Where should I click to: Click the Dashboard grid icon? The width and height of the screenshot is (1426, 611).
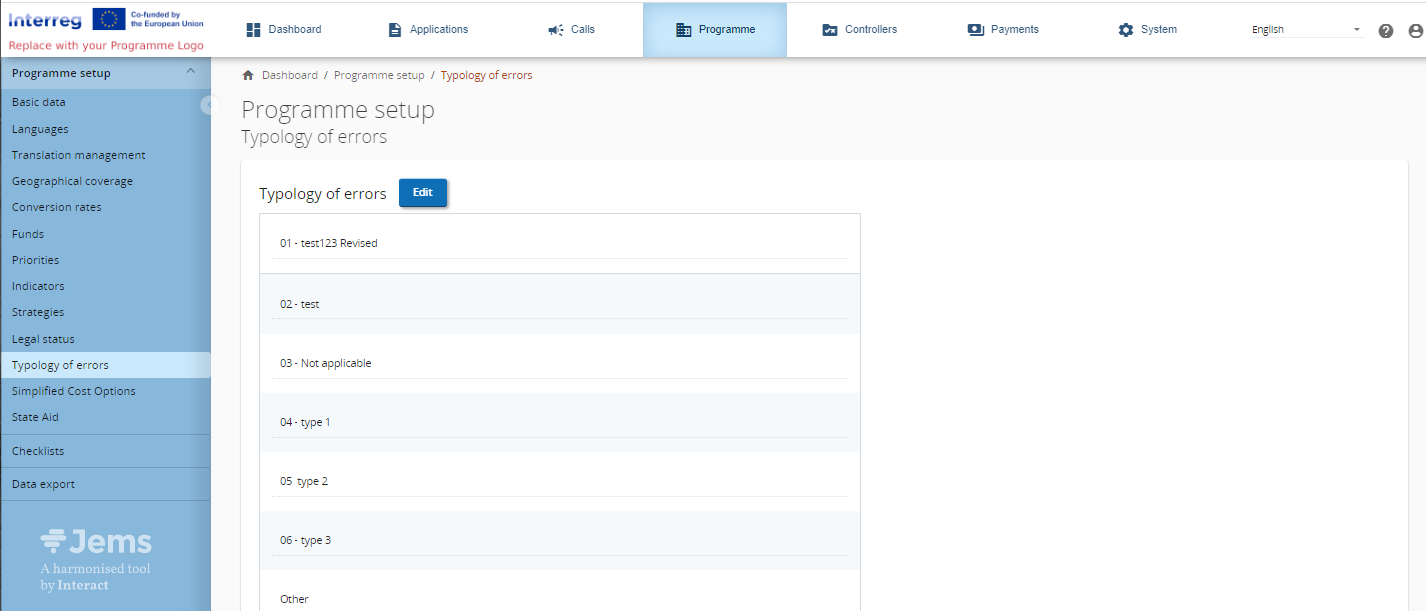253,30
